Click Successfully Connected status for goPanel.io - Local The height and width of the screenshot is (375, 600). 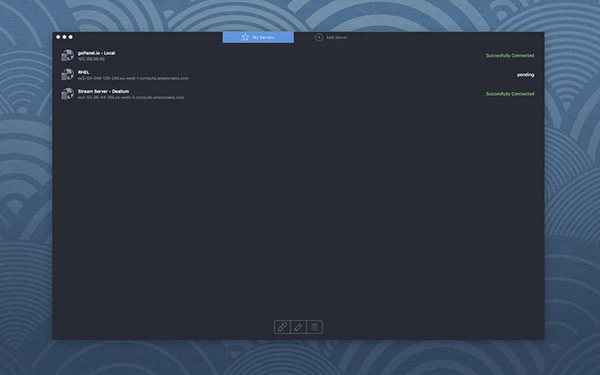click(x=510, y=55)
